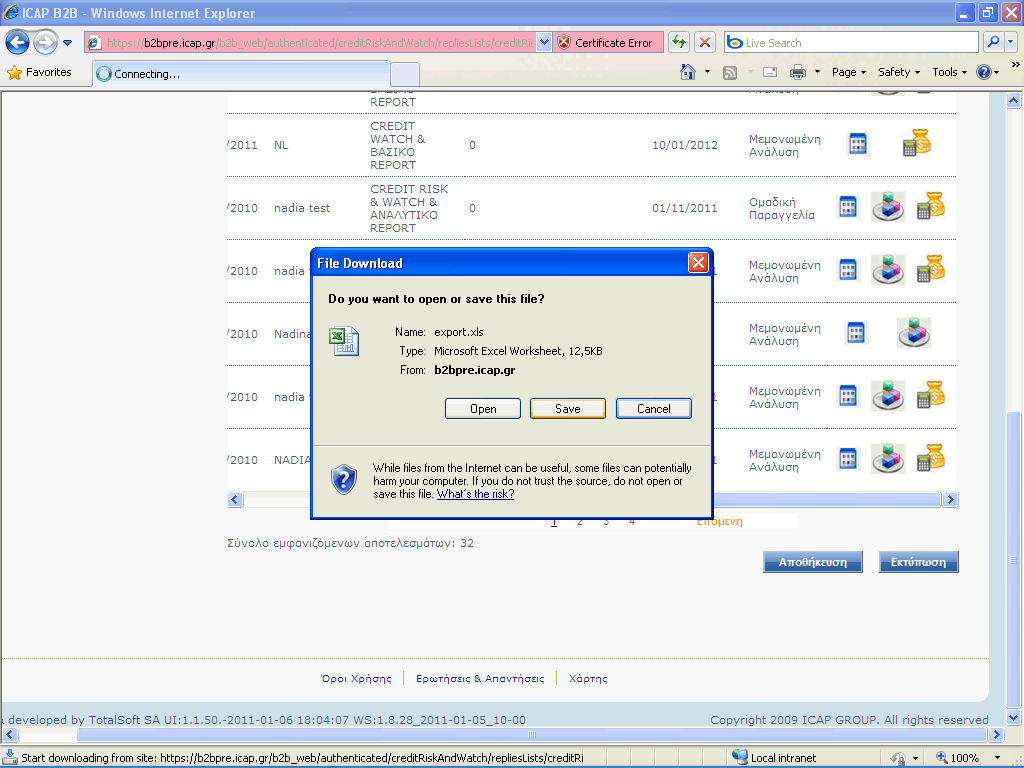Click the page vertical scrollbar up arrow
The height and width of the screenshot is (768, 1024).
tap(1014, 101)
